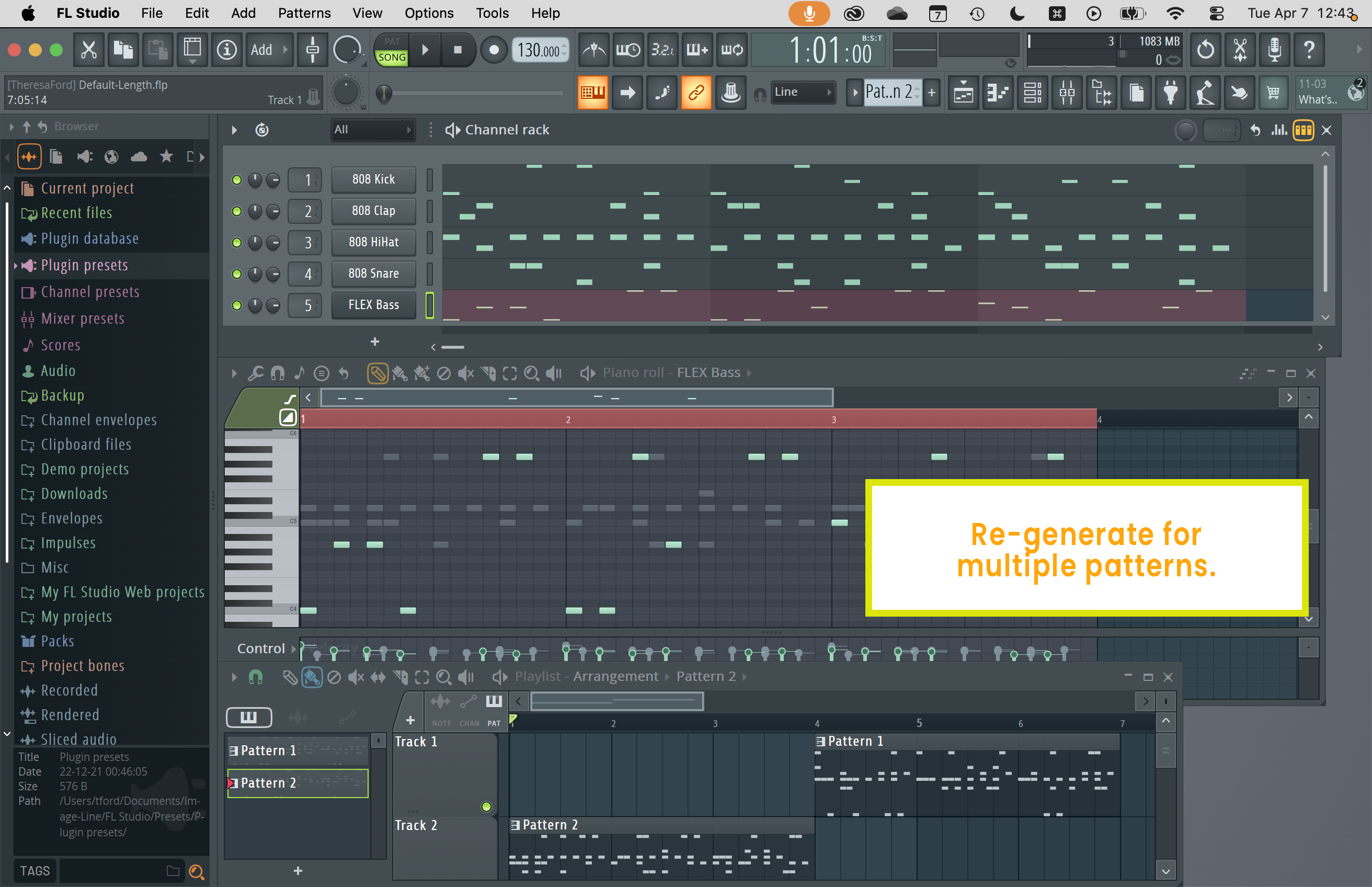The image size is (1372, 887).
Task: Click the 808 Snare channel button
Action: point(374,274)
